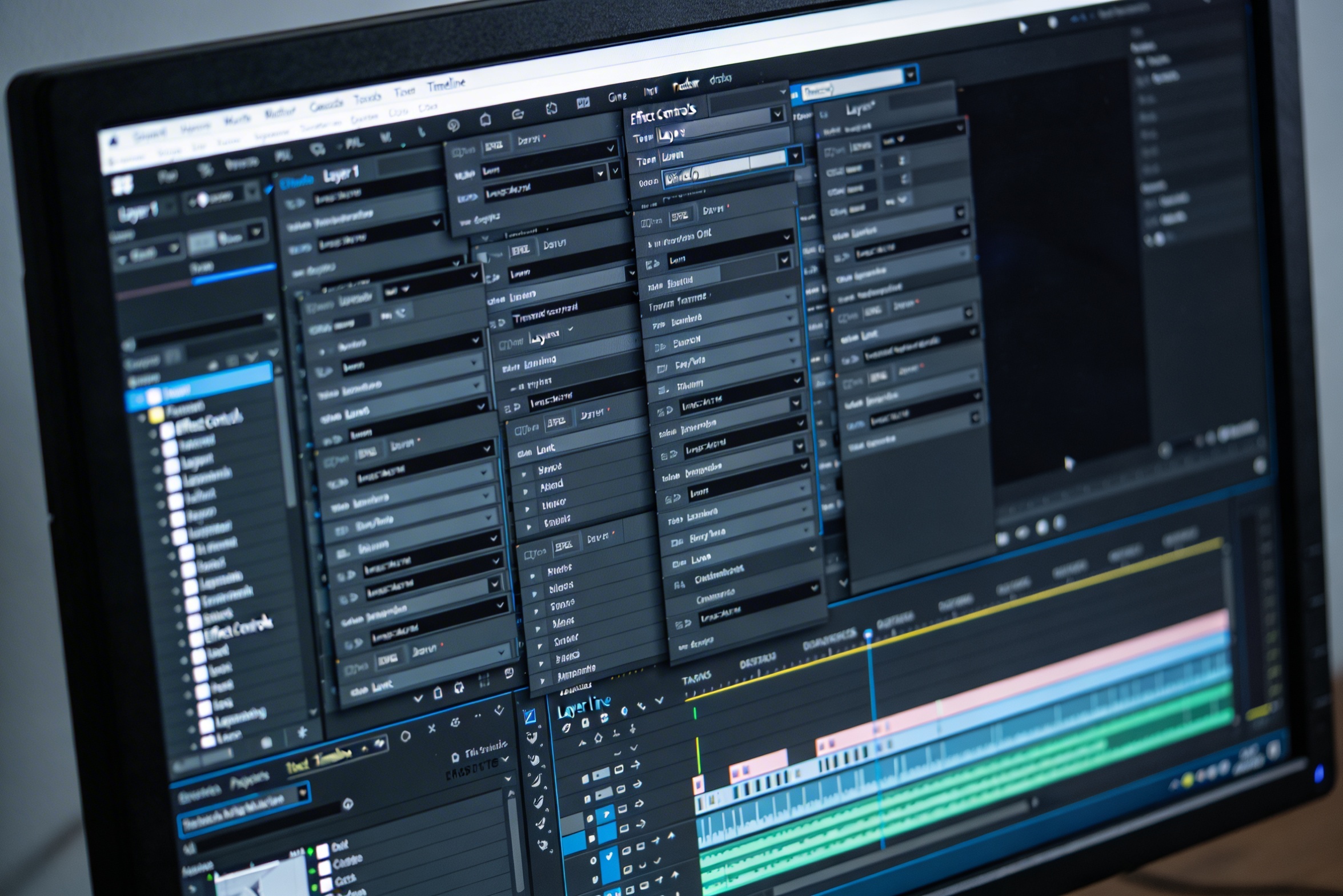Click the home icon in top toolbar
This screenshot has height=896, width=1343.
[x=485, y=119]
